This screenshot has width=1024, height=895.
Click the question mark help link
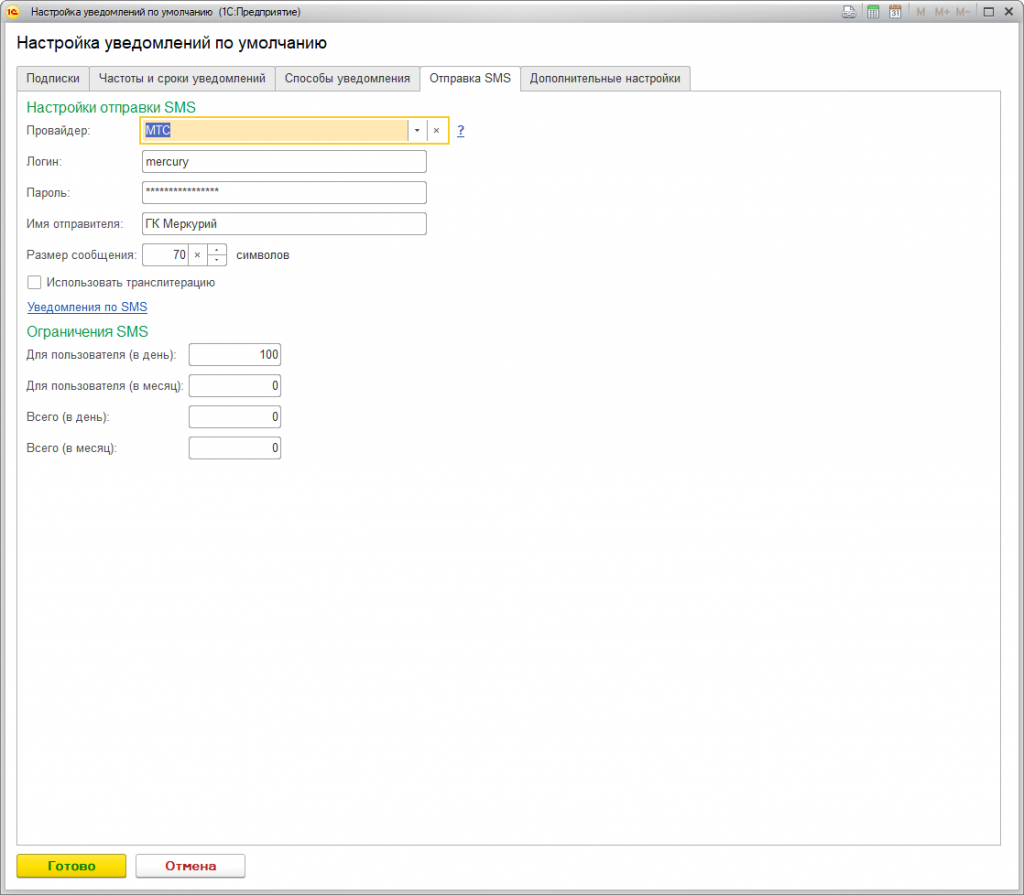[460, 131]
